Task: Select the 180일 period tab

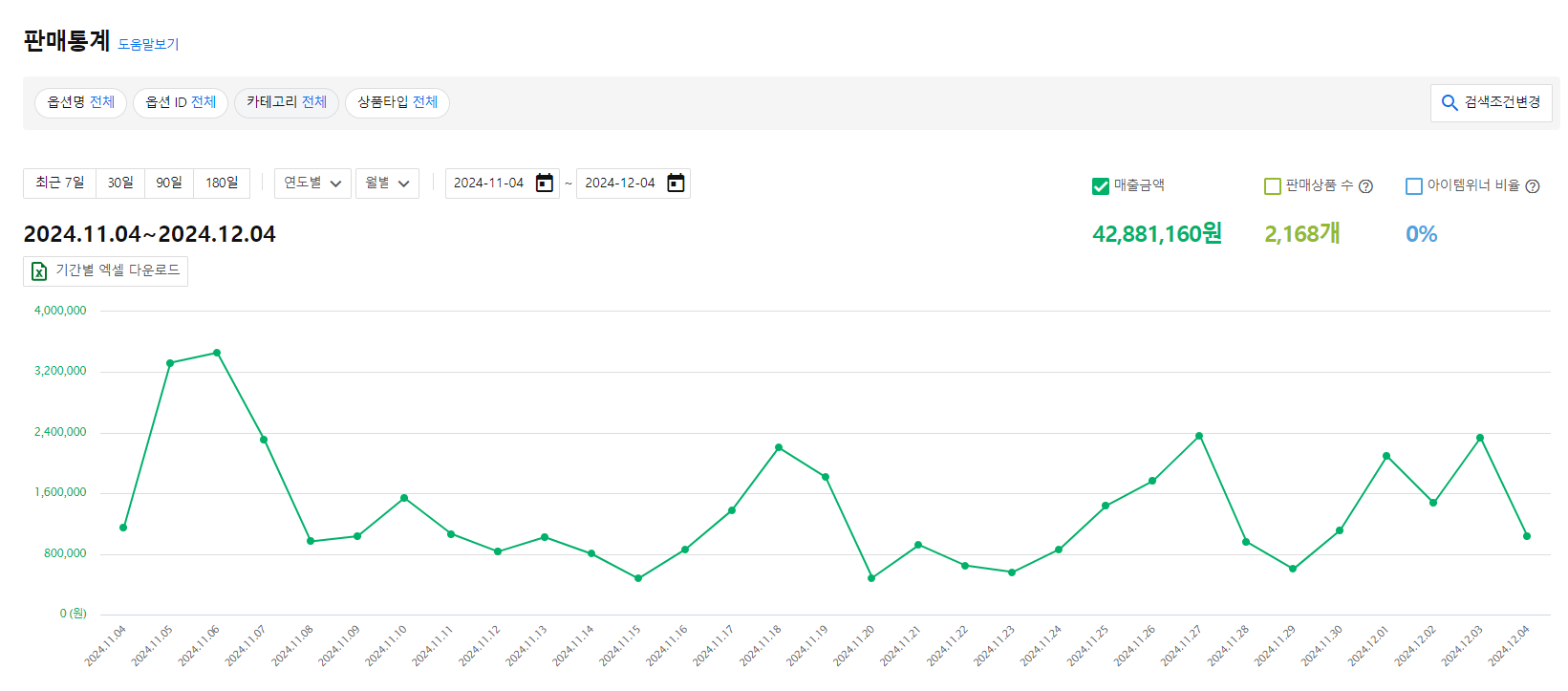Action: [222, 184]
